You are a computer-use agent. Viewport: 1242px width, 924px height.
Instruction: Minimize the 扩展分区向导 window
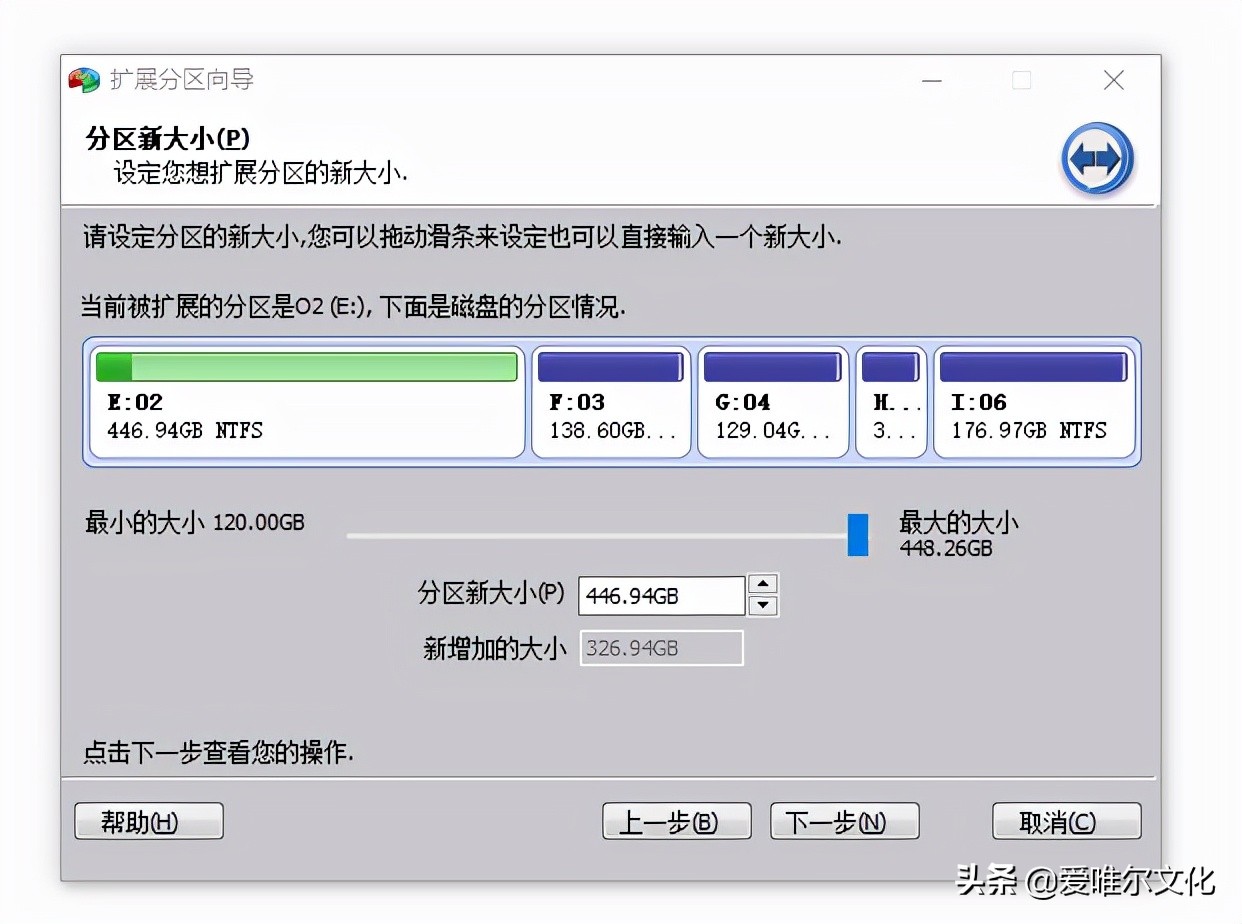[x=931, y=80]
